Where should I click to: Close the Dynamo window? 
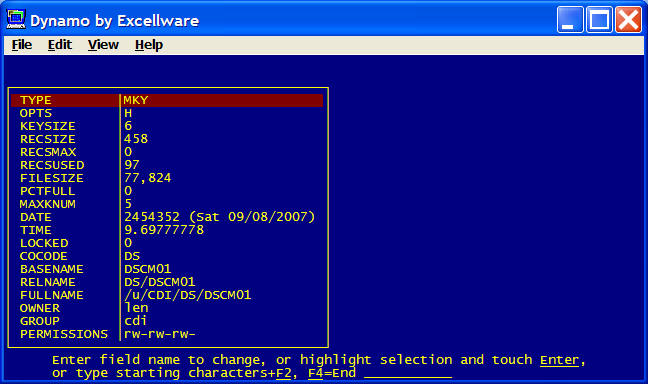point(628,19)
